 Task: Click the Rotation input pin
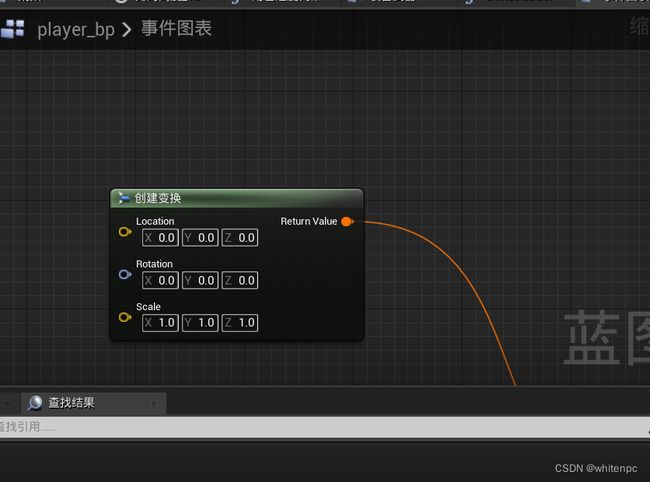pos(125,274)
